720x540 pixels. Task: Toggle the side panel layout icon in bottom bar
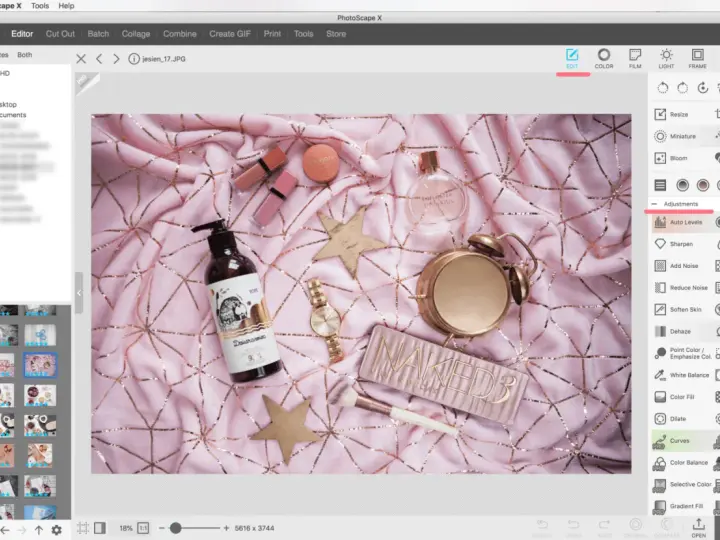(100, 528)
